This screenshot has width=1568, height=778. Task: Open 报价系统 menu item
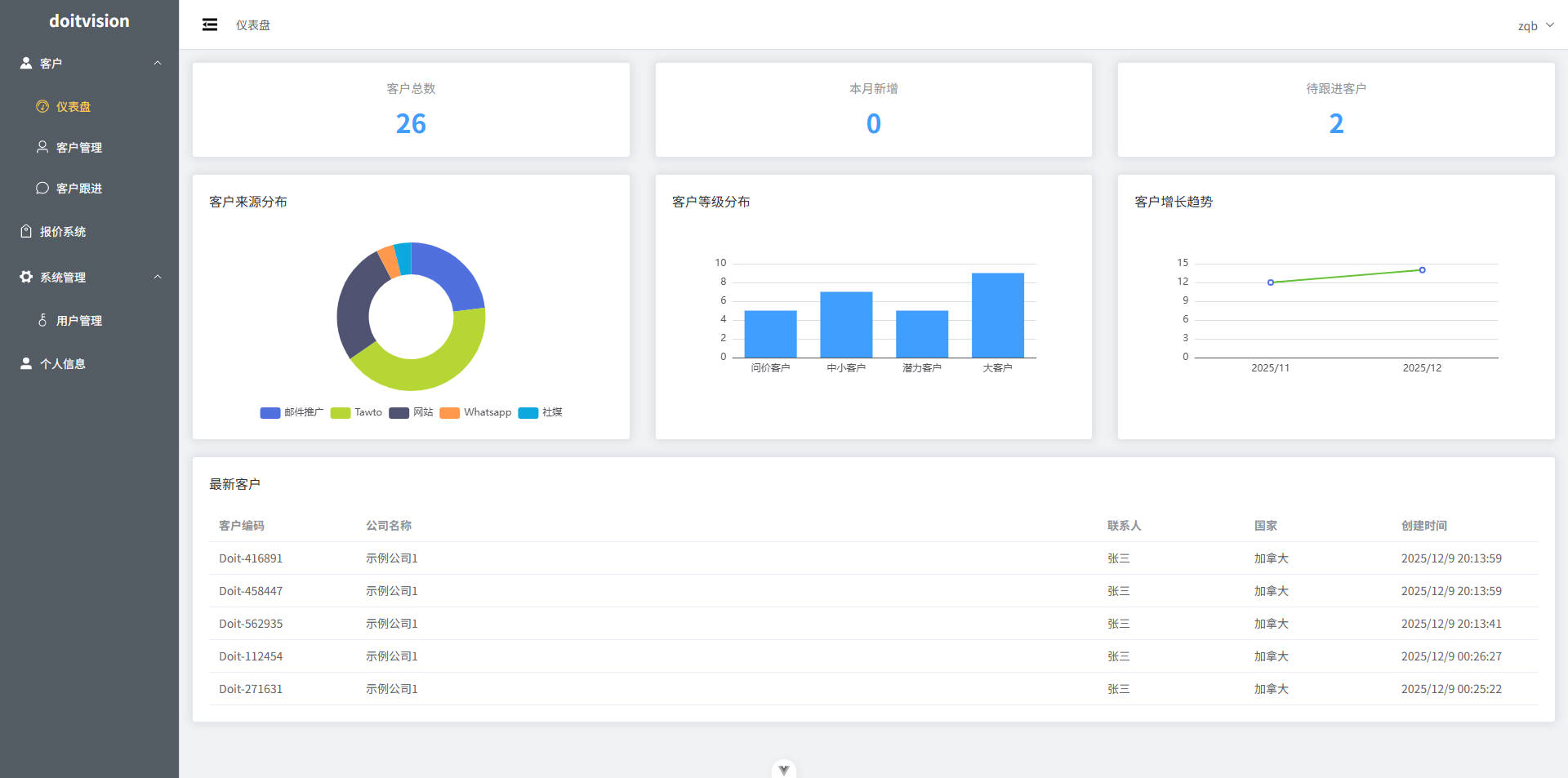point(89,231)
